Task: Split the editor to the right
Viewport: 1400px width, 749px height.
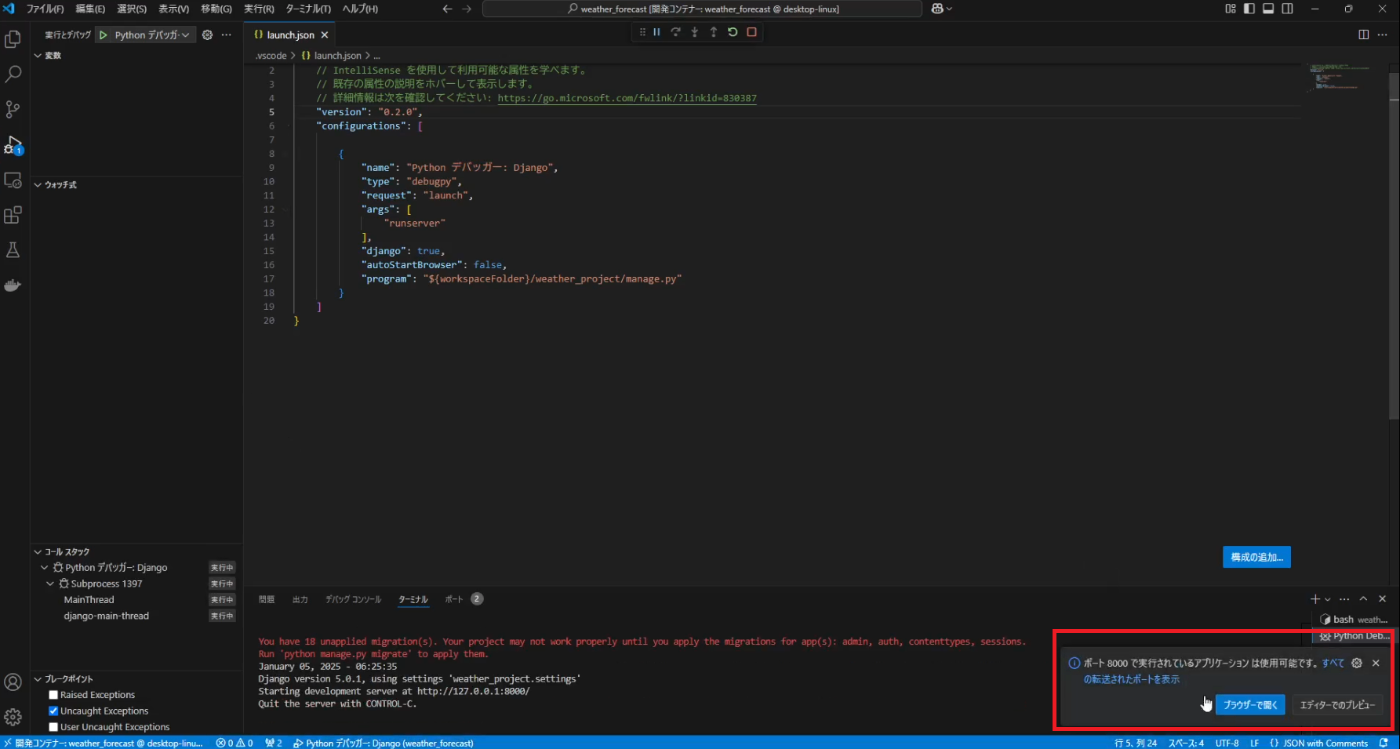Action: (x=1363, y=34)
